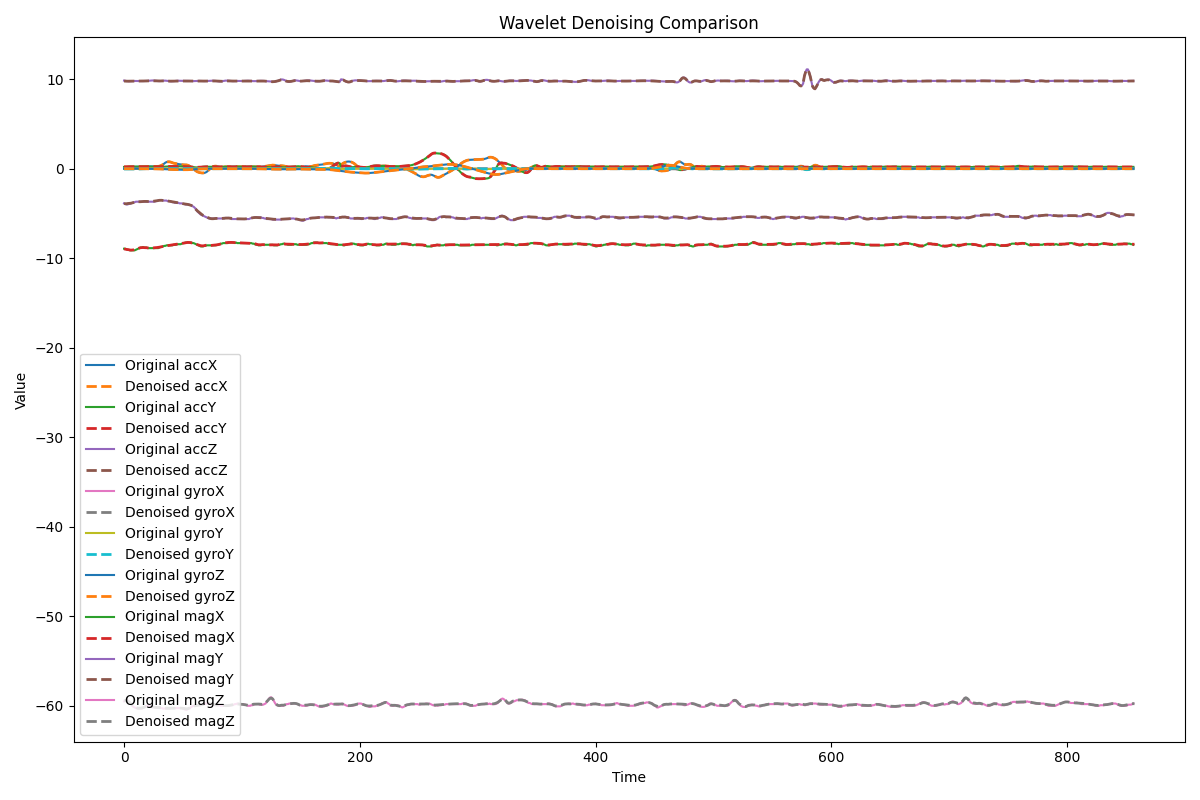Screen dimensions: 1200x800
Task: Click the −30 tick label on y-axis
Action: (x=52, y=438)
